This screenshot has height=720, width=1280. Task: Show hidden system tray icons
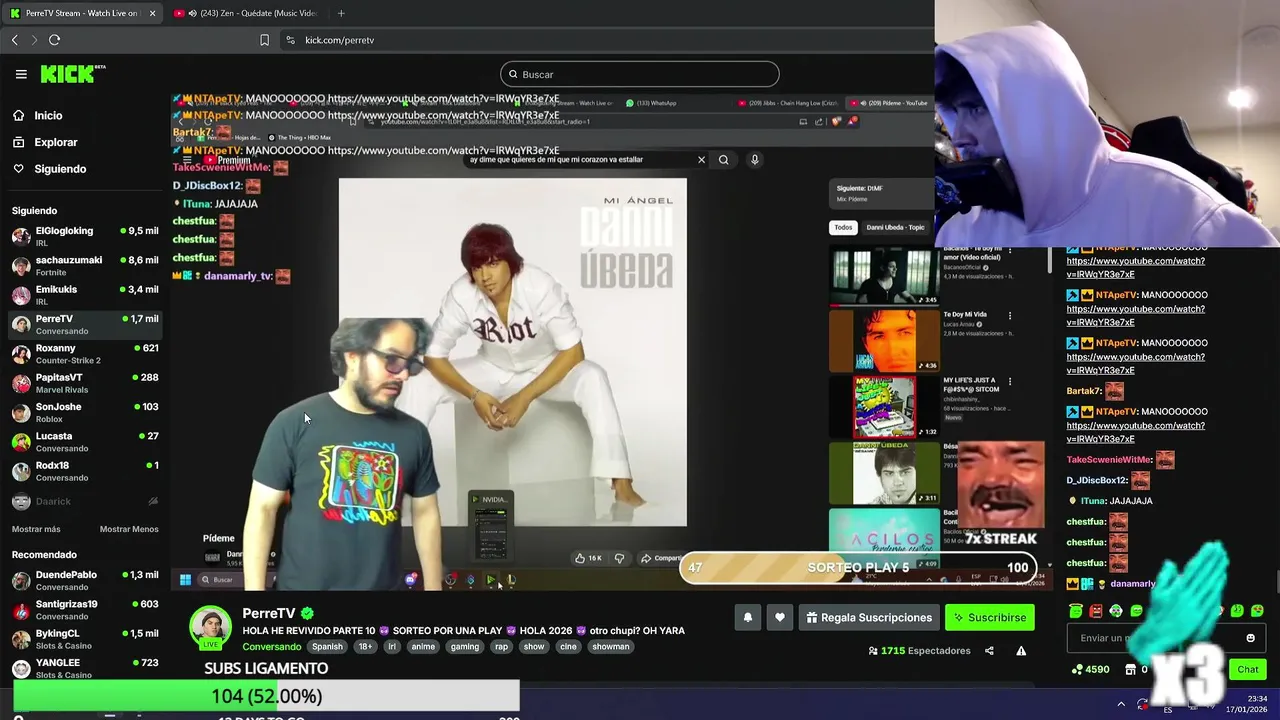[x=1121, y=704]
